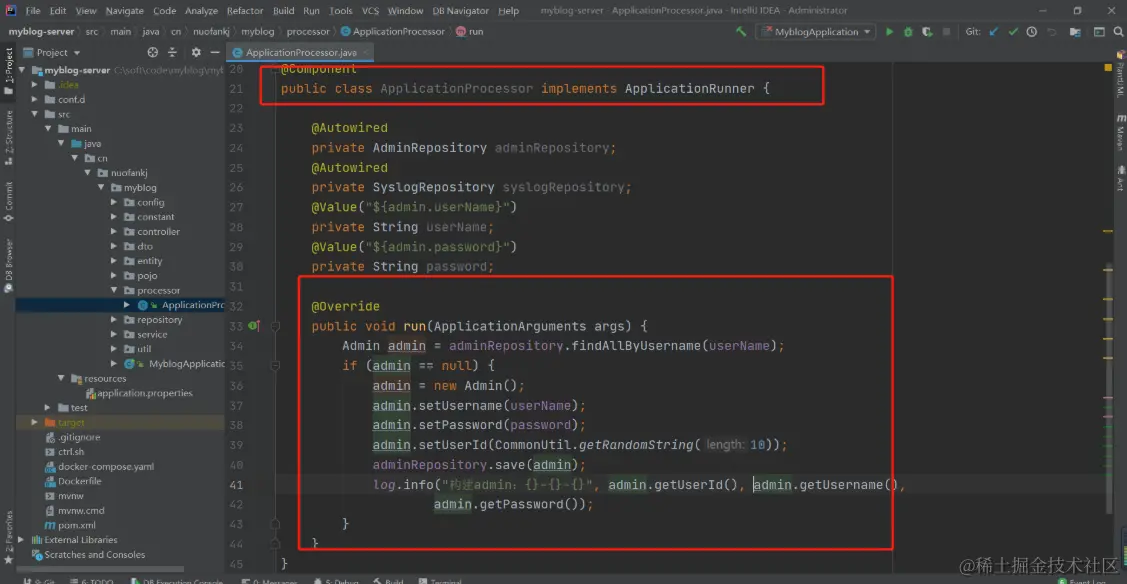Collapse the processor package
Viewport: 1127px width, 584px height.
pos(114,291)
